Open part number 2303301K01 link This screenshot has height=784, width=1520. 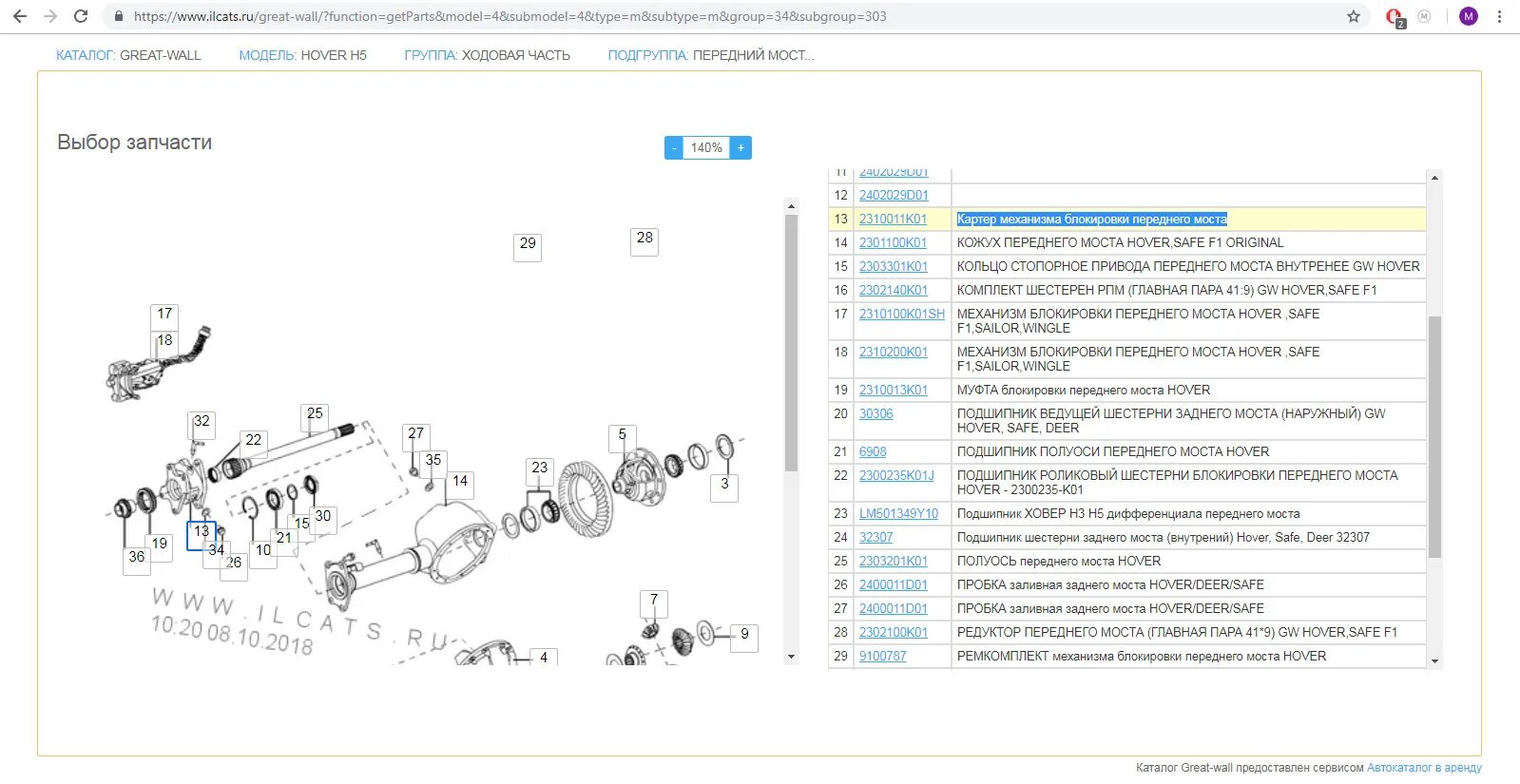pyautogui.click(x=894, y=266)
